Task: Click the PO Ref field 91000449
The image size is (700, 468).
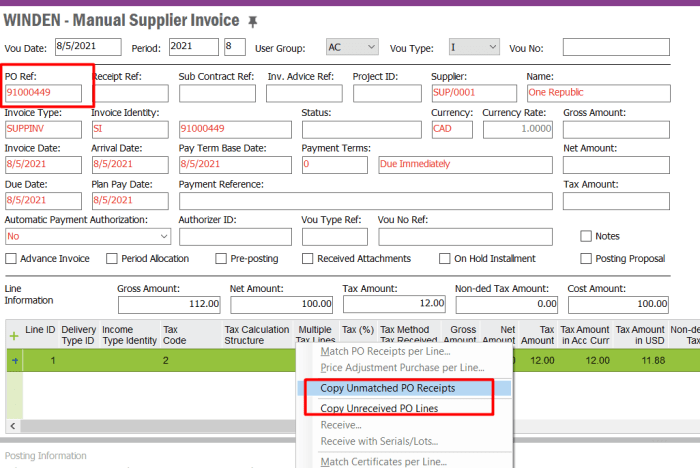Action: tap(43, 93)
